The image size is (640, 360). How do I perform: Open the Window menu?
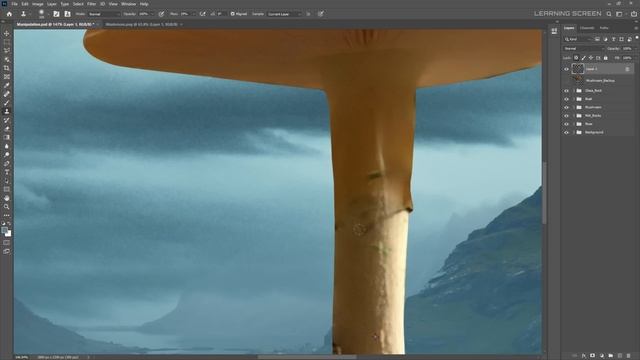tap(128, 4)
